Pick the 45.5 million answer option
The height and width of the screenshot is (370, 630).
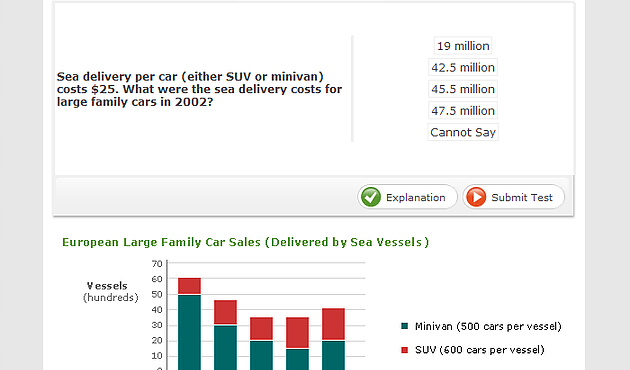pyautogui.click(x=463, y=89)
